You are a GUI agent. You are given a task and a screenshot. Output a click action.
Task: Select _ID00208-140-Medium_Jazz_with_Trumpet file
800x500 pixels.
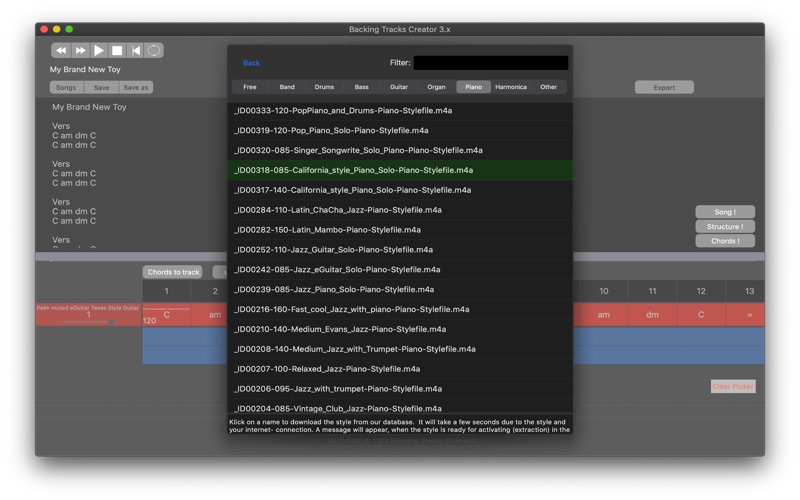400,349
